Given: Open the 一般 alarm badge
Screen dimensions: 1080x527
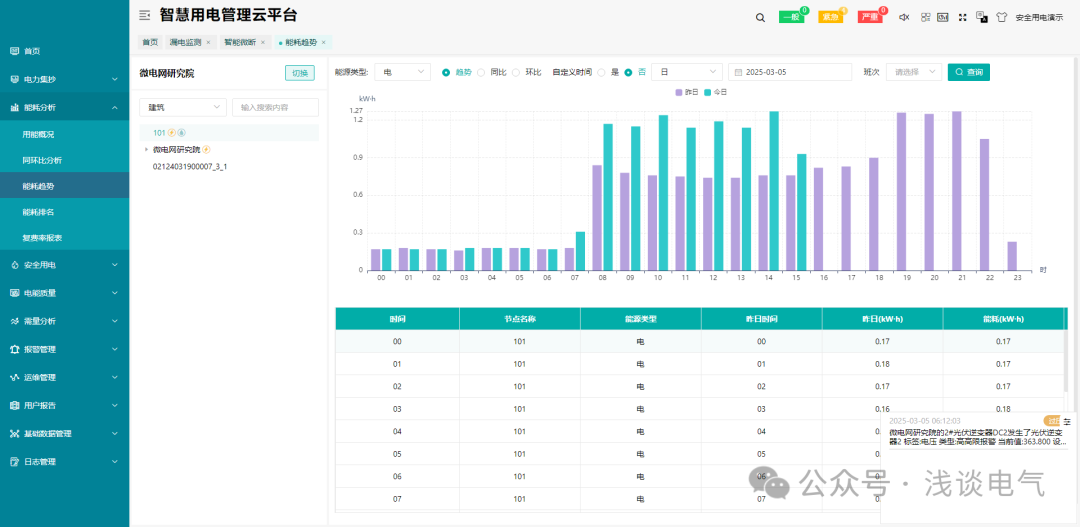Looking at the screenshot, I should pyautogui.click(x=792, y=17).
